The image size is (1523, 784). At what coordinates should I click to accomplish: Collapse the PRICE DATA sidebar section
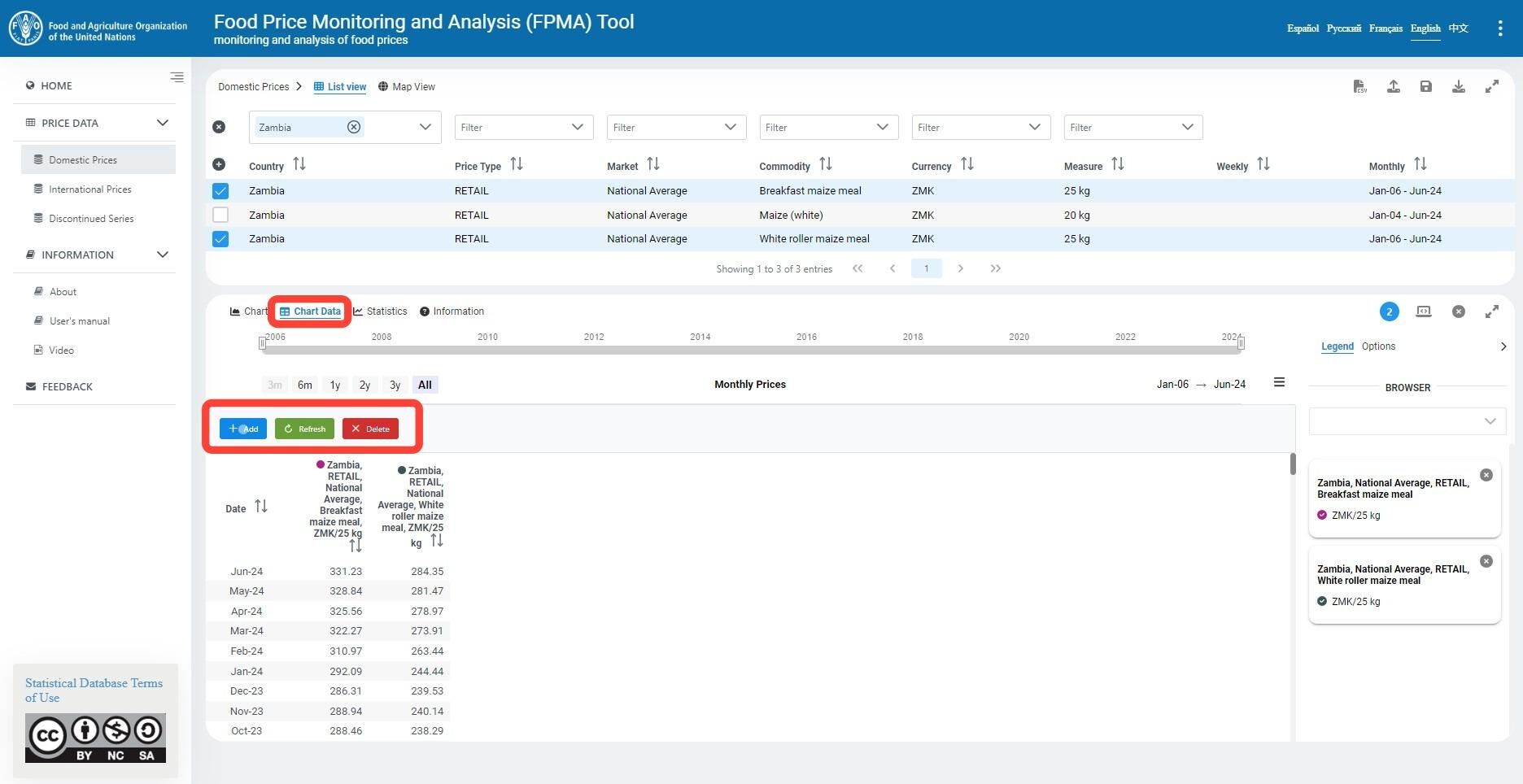(163, 123)
